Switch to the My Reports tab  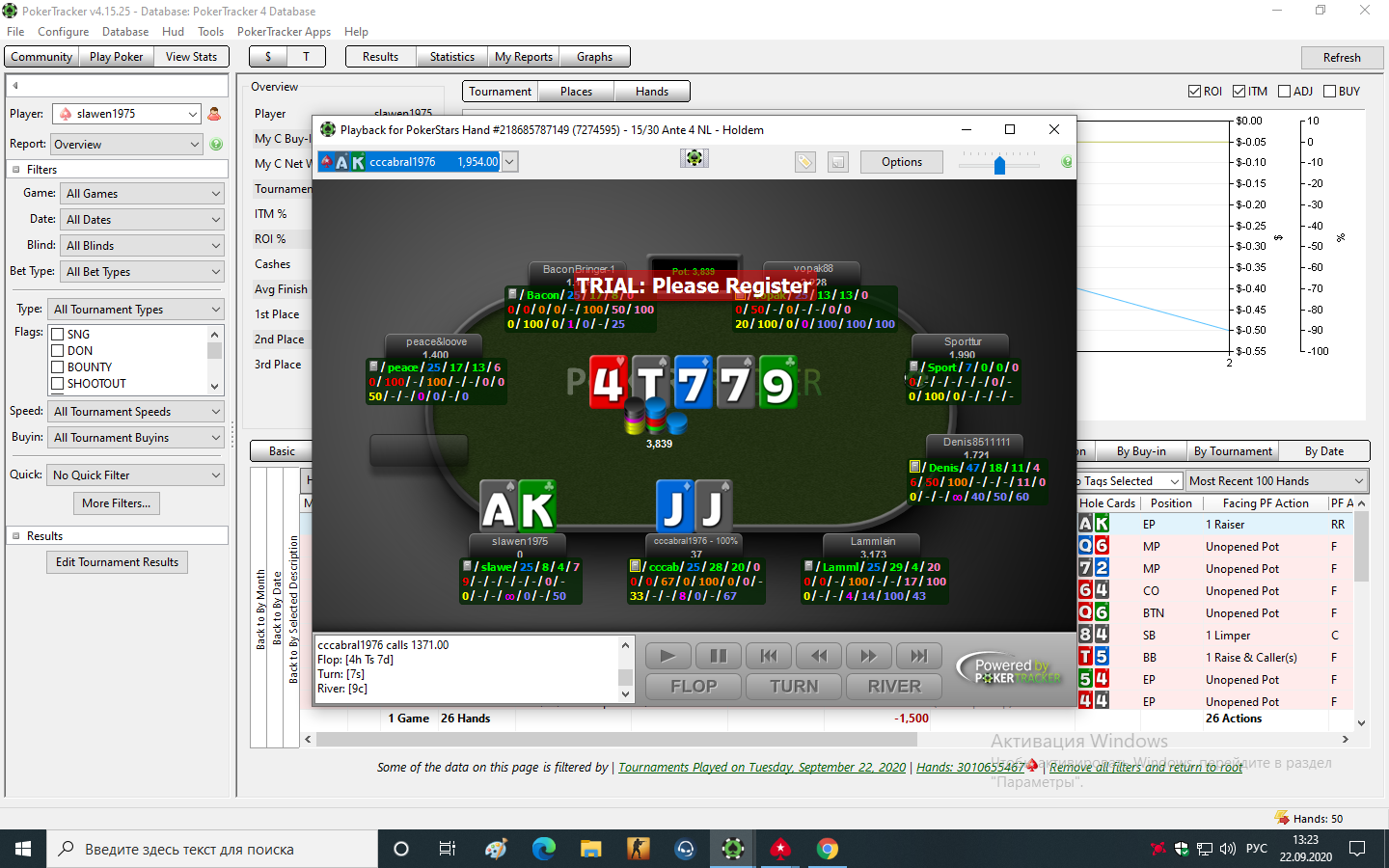(524, 57)
